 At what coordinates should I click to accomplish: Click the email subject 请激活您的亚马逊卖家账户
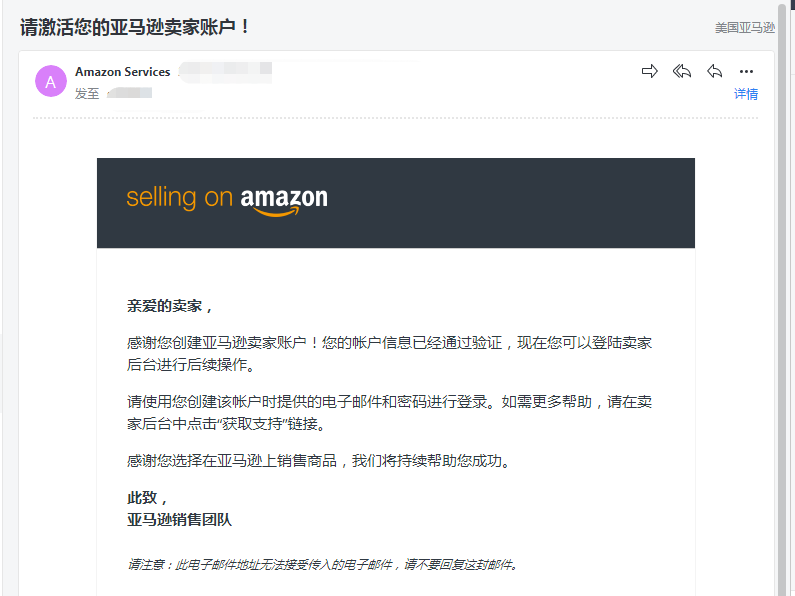tap(135, 27)
